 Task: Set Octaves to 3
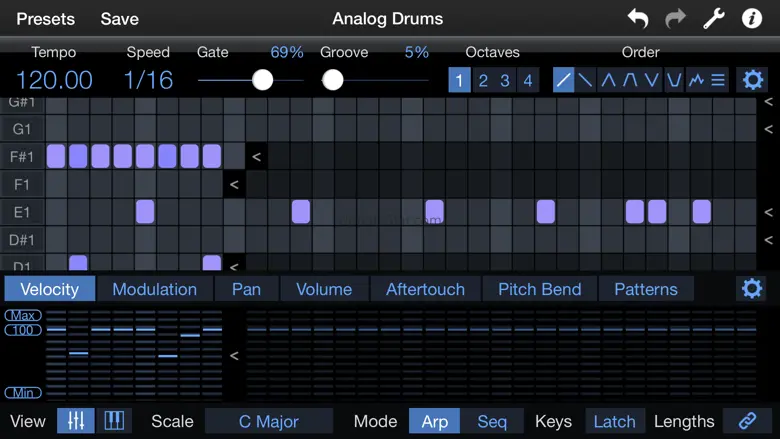tap(505, 80)
